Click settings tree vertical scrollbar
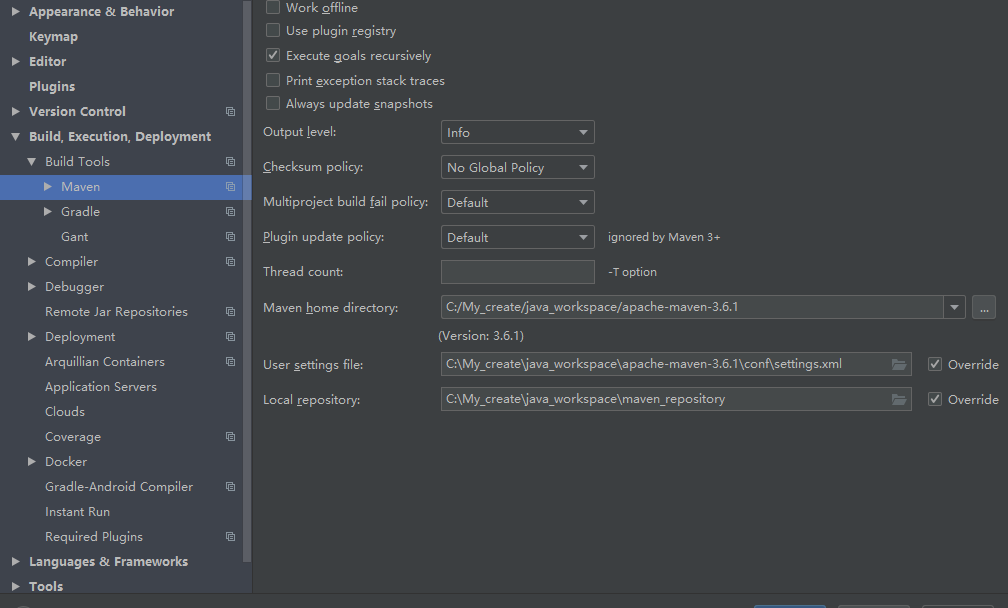Image resolution: width=1008 pixels, height=608 pixels. coord(247,282)
